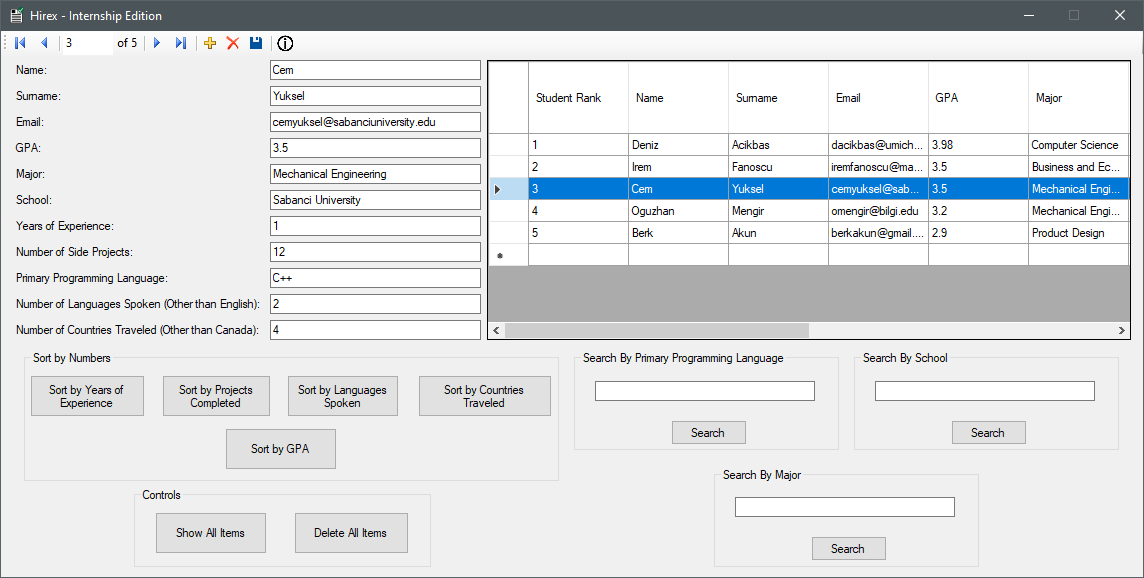Select the Berk cell in the table

click(678, 233)
